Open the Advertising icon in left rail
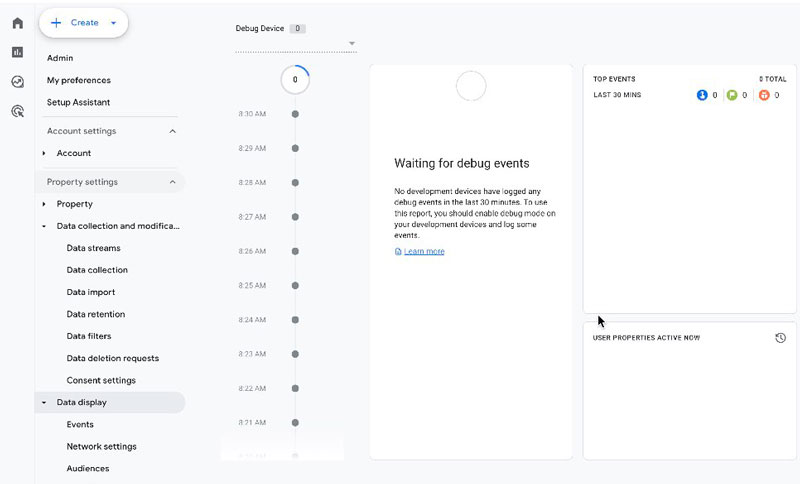The width and height of the screenshot is (800, 484). (17, 112)
